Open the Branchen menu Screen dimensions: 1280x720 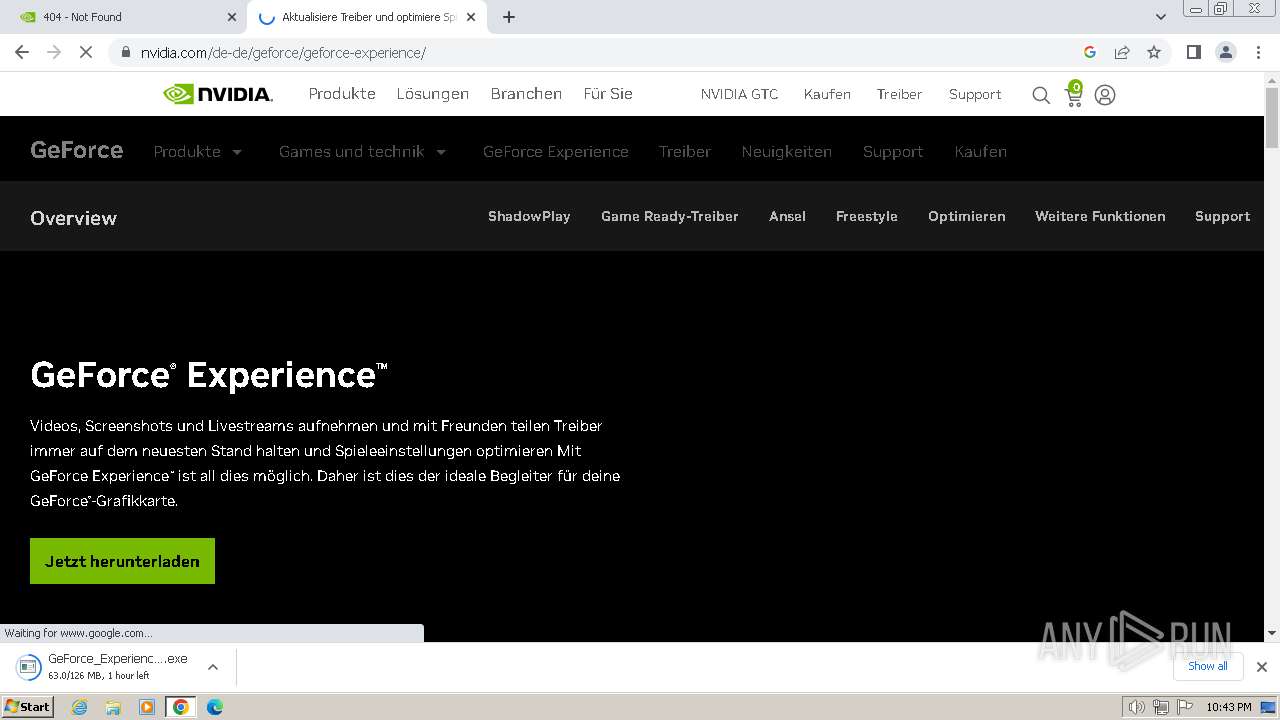[526, 94]
